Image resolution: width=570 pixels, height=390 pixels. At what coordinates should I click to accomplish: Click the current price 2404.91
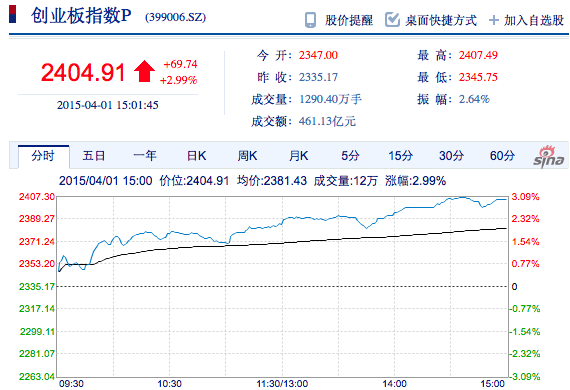(83, 72)
